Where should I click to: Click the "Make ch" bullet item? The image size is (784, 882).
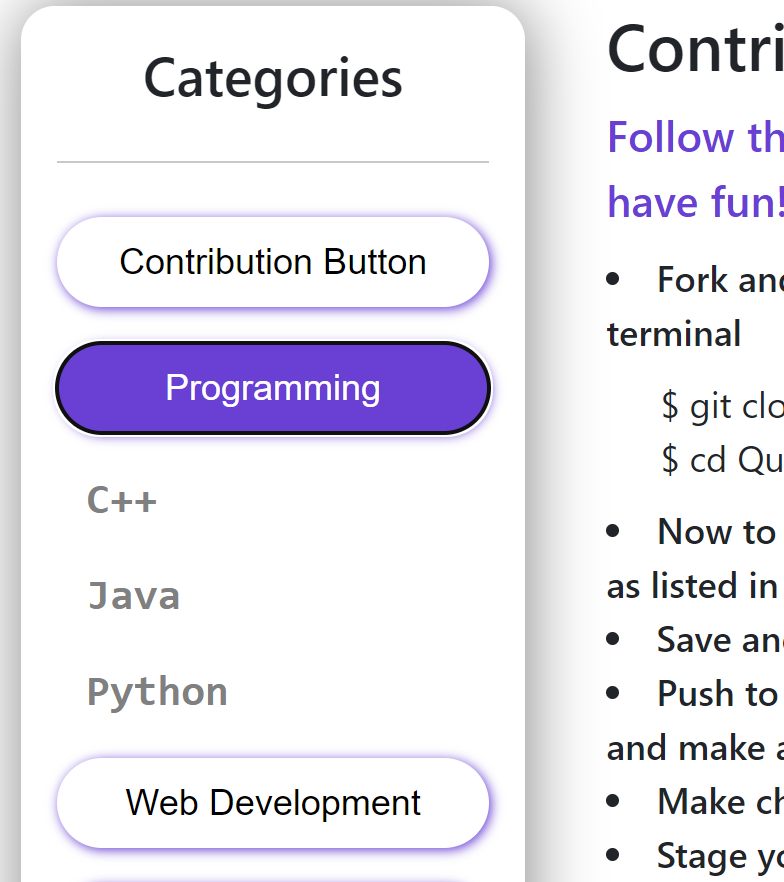719,802
